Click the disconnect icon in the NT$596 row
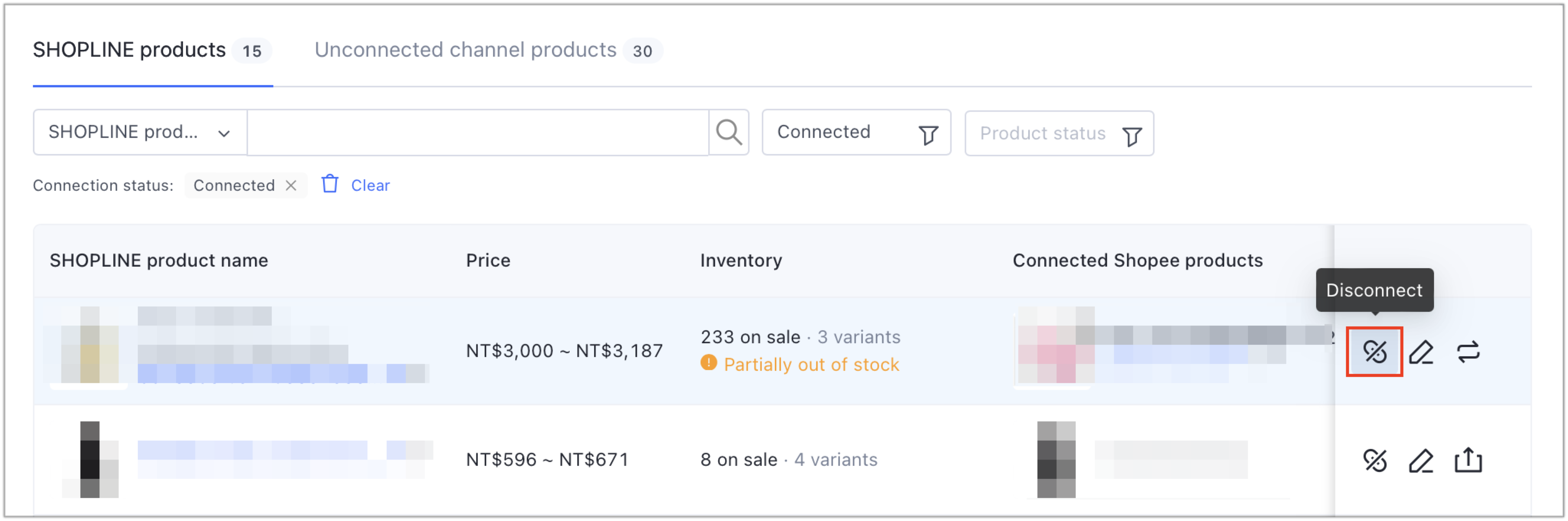The image size is (1568, 521). (1374, 460)
